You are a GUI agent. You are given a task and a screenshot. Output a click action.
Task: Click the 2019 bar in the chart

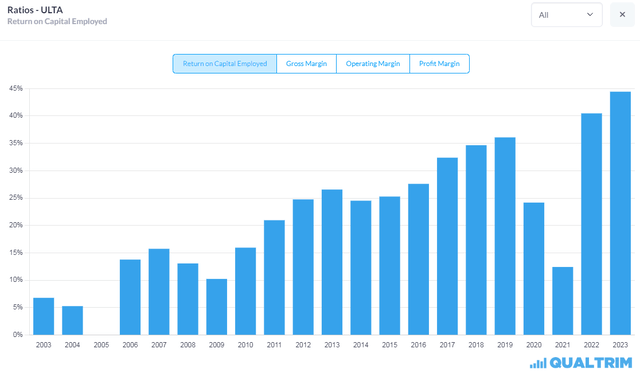pyautogui.click(x=505, y=236)
